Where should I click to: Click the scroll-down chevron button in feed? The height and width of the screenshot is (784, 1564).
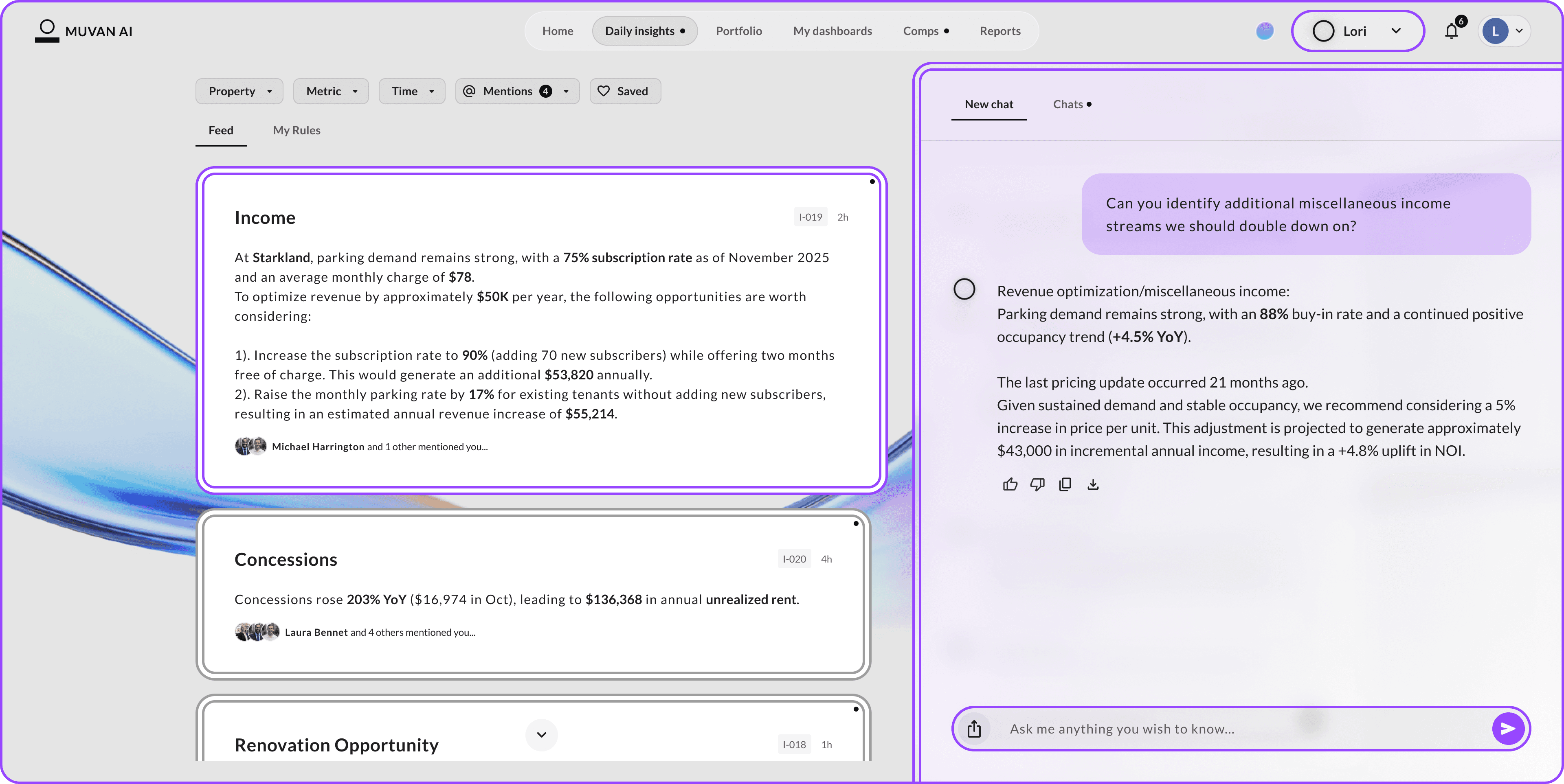(x=541, y=735)
